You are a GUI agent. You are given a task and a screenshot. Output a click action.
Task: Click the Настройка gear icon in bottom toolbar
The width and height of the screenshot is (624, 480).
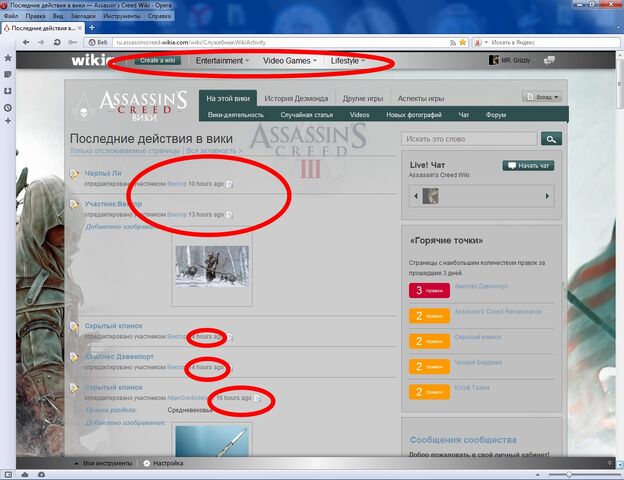146,463
